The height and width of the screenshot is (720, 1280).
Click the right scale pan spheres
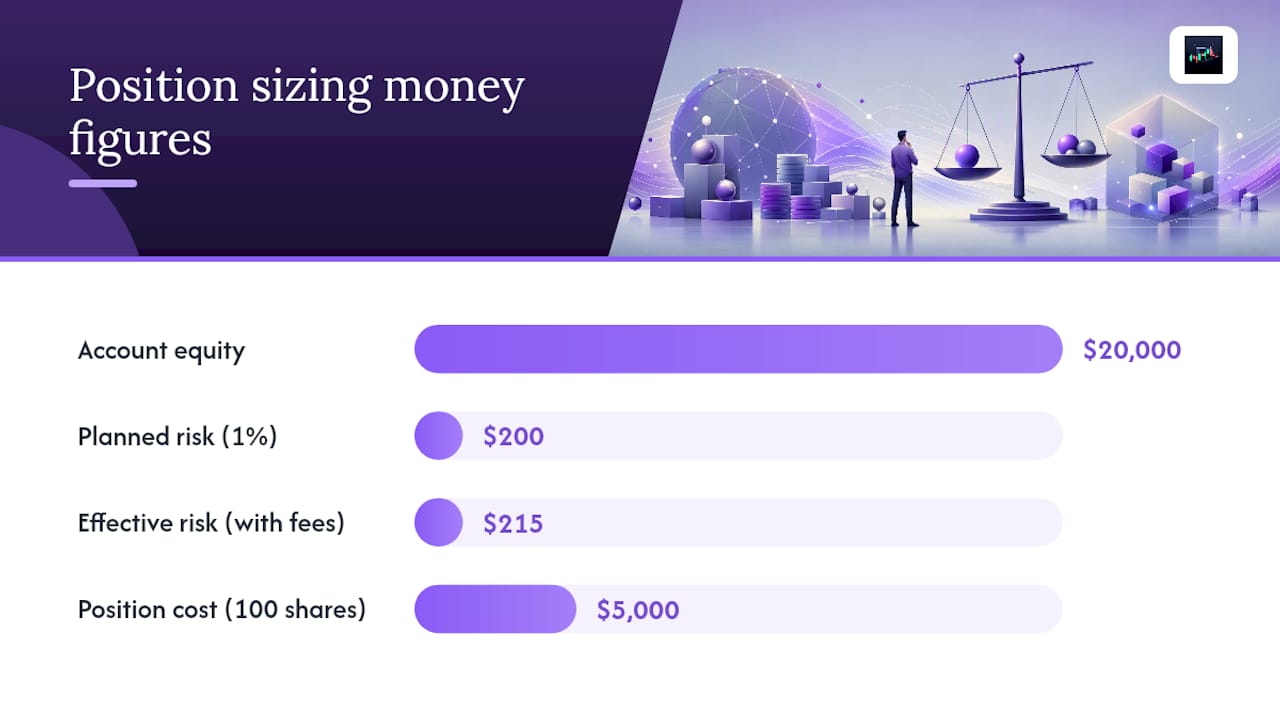[x=1076, y=146]
